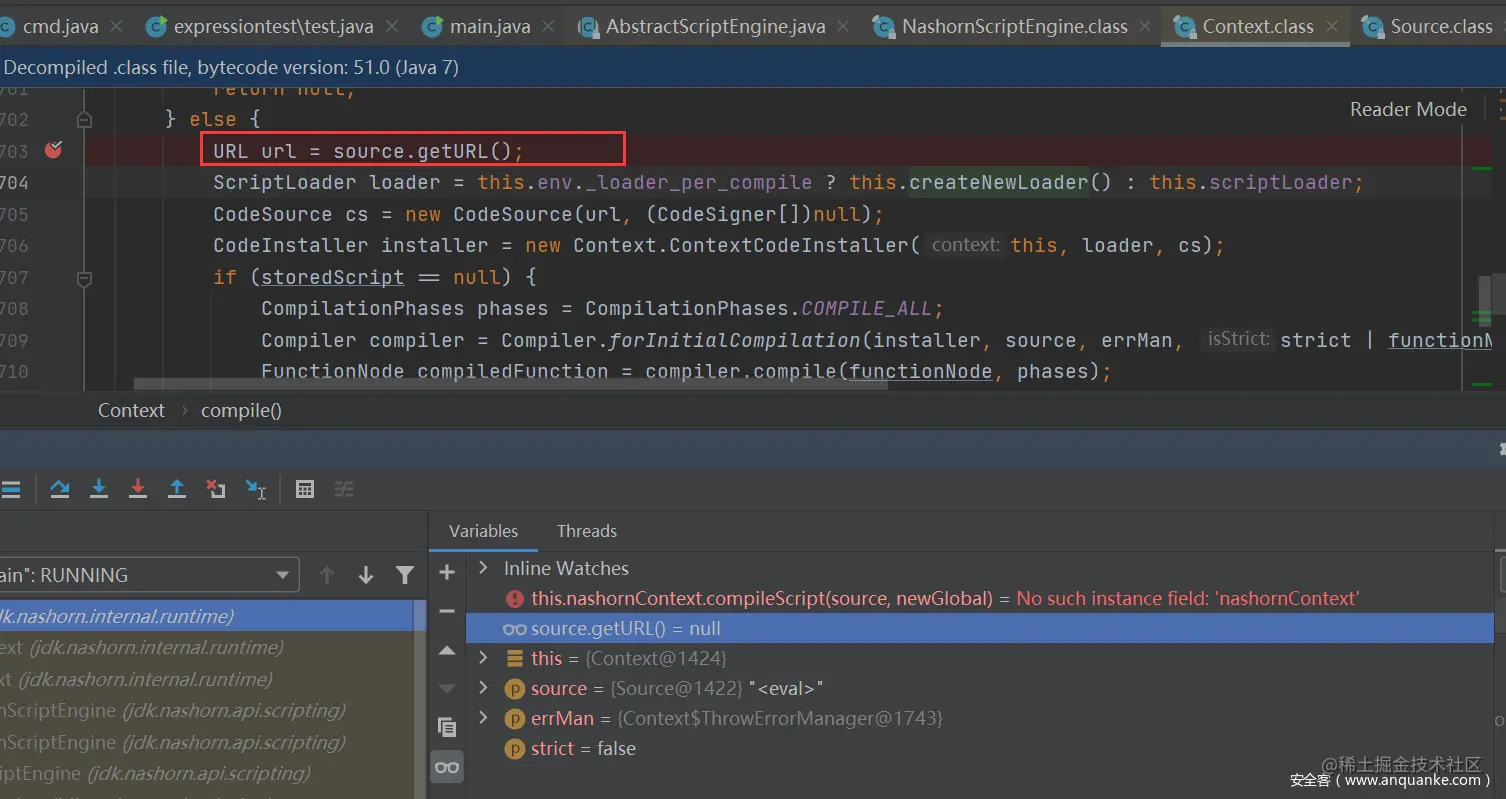Click the Step Over debugger icon
Viewport: 1506px width, 799px height.
click(x=60, y=489)
